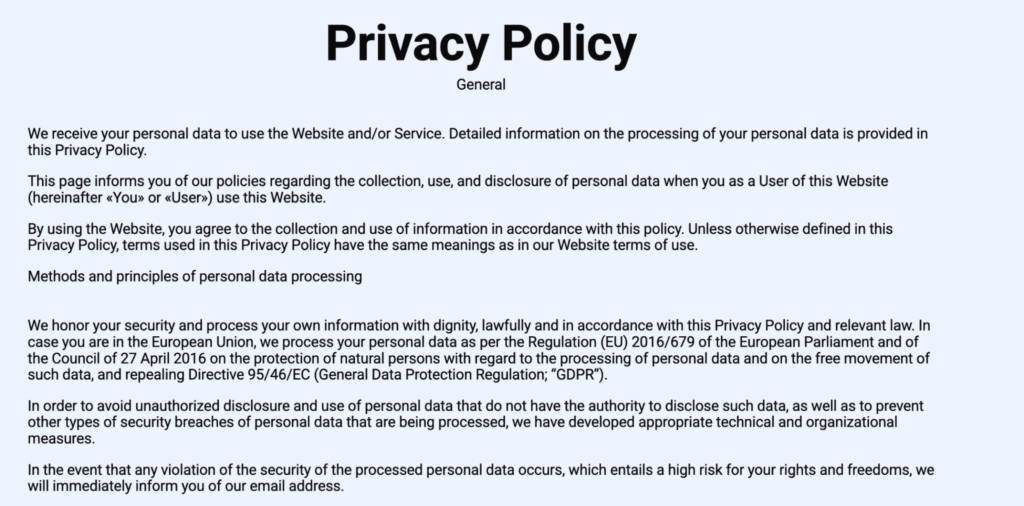
Task: Click the paragraph starting 'By using the Website'
Action: 460,237
